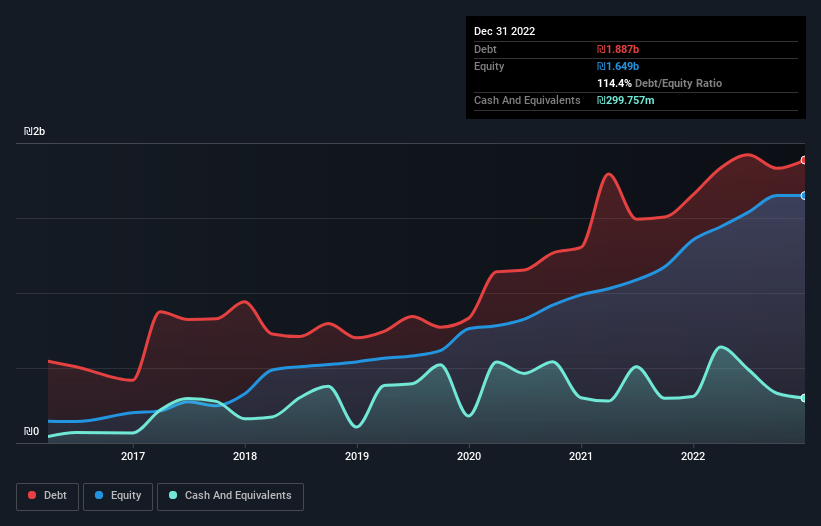This screenshot has height=526, width=821.
Task: Toggle the Equity legend button
Action: point(118,496)
